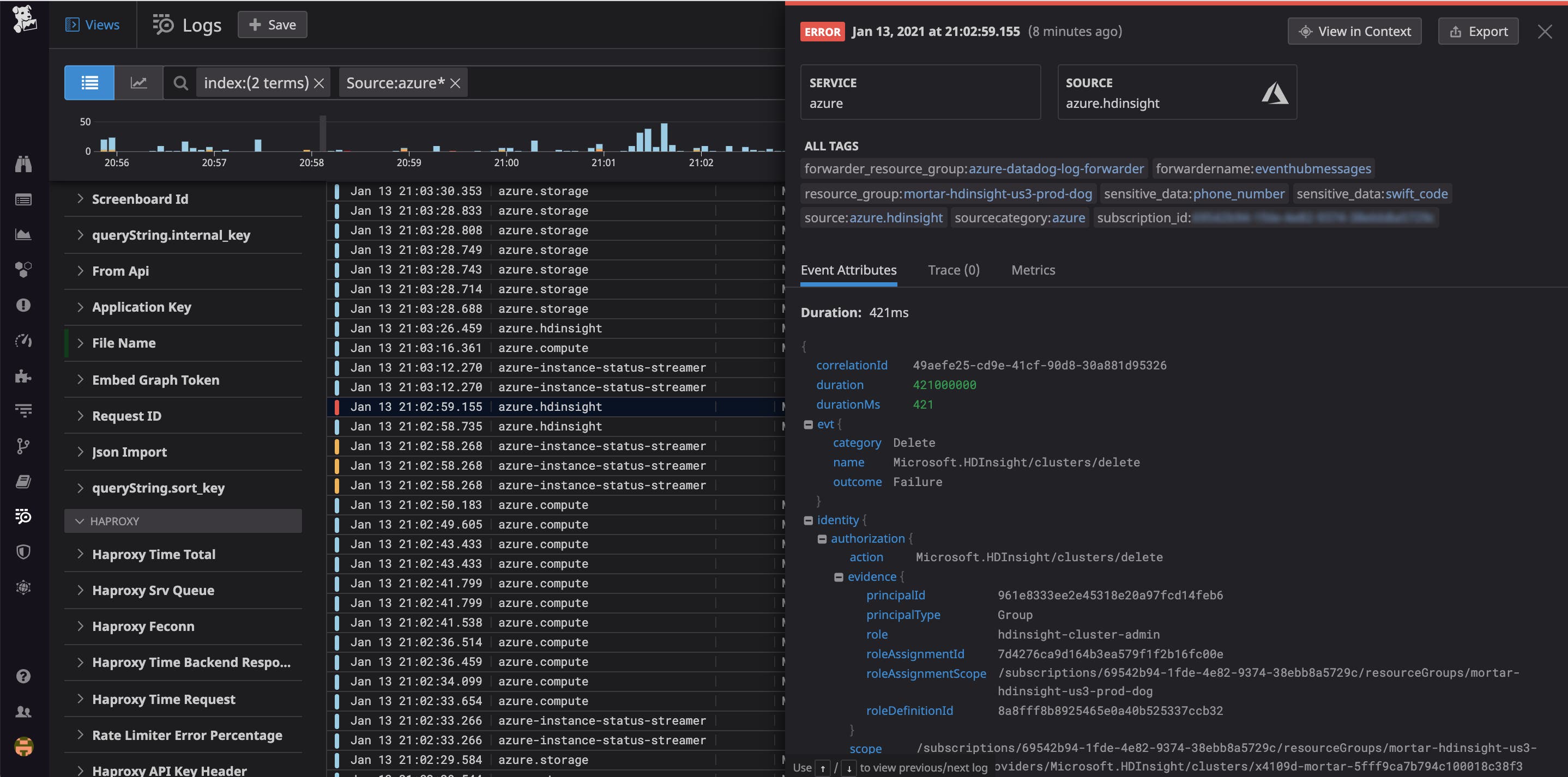Open Watchdog from the left sidebar
This screenshot has width=1568, height=777.
coord(23,163)
